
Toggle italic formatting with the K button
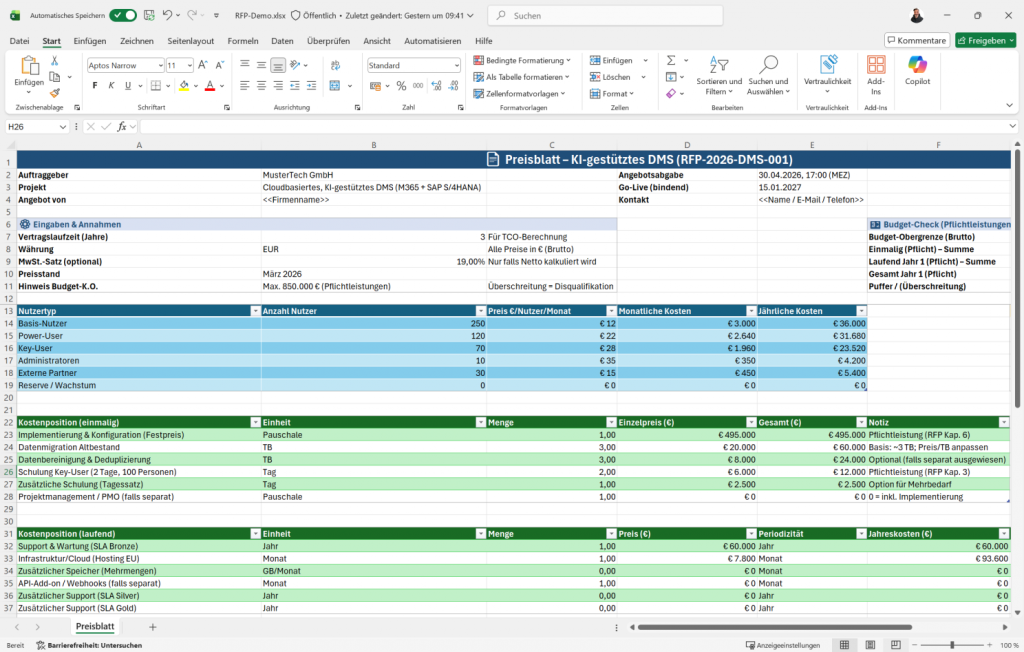tap(112, 86)
